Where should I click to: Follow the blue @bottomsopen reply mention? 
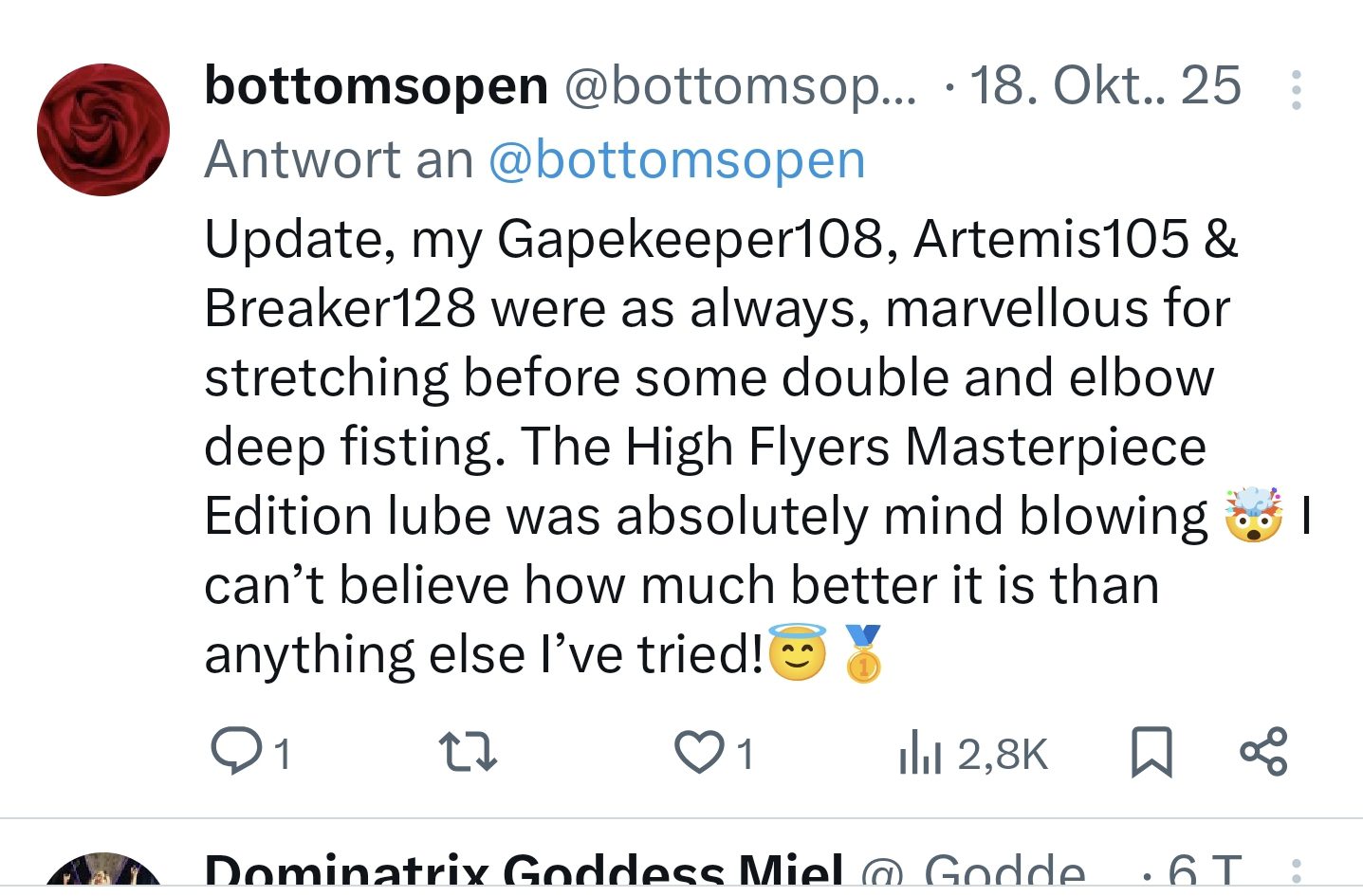(x=676, y=159)
